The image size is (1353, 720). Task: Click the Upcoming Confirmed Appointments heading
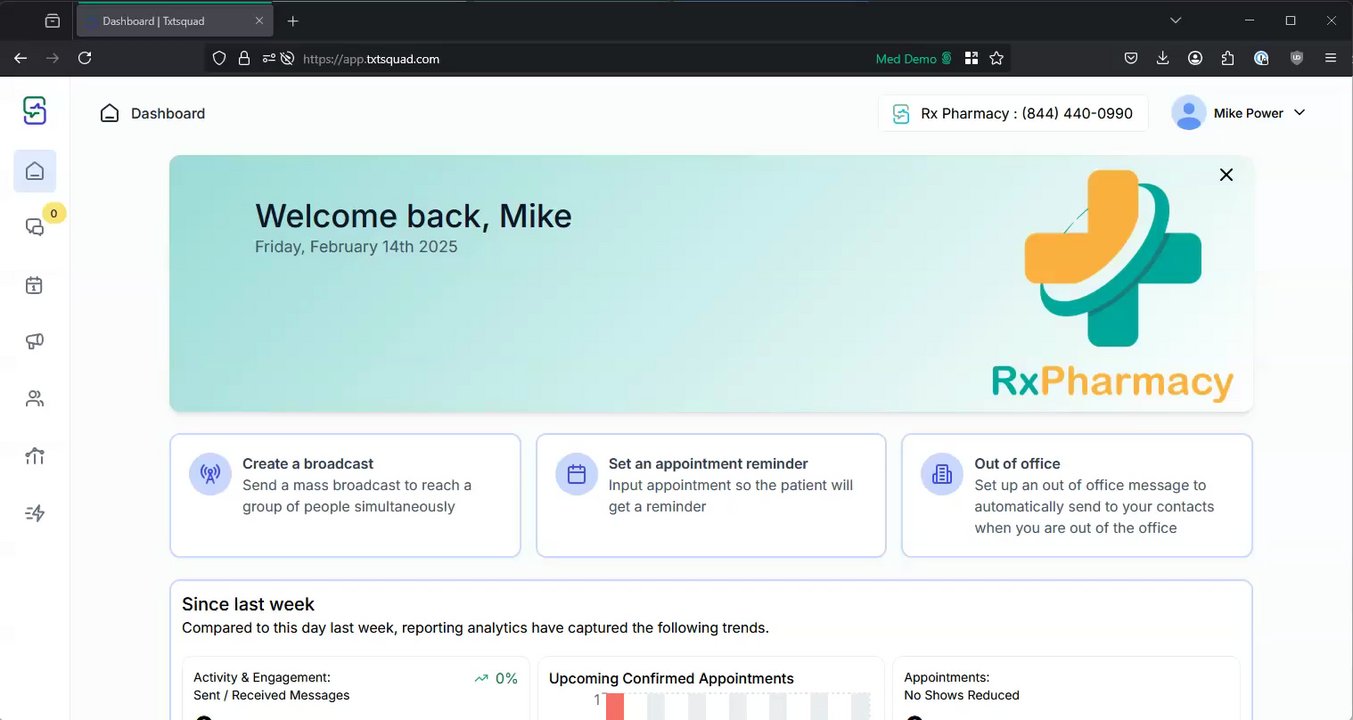click(671, 678)
